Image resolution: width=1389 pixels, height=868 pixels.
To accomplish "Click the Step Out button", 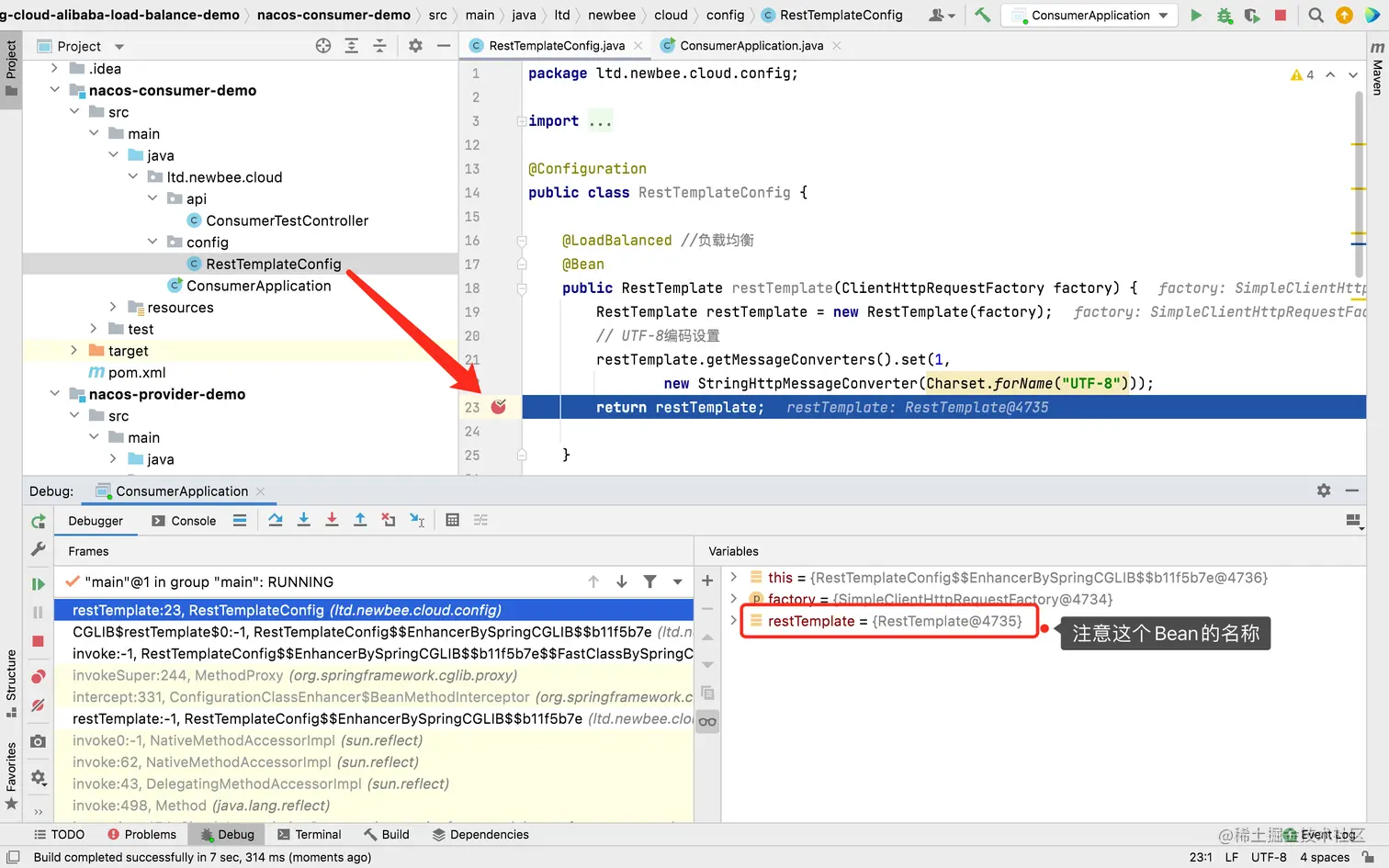I will click(x=360, y=520).
